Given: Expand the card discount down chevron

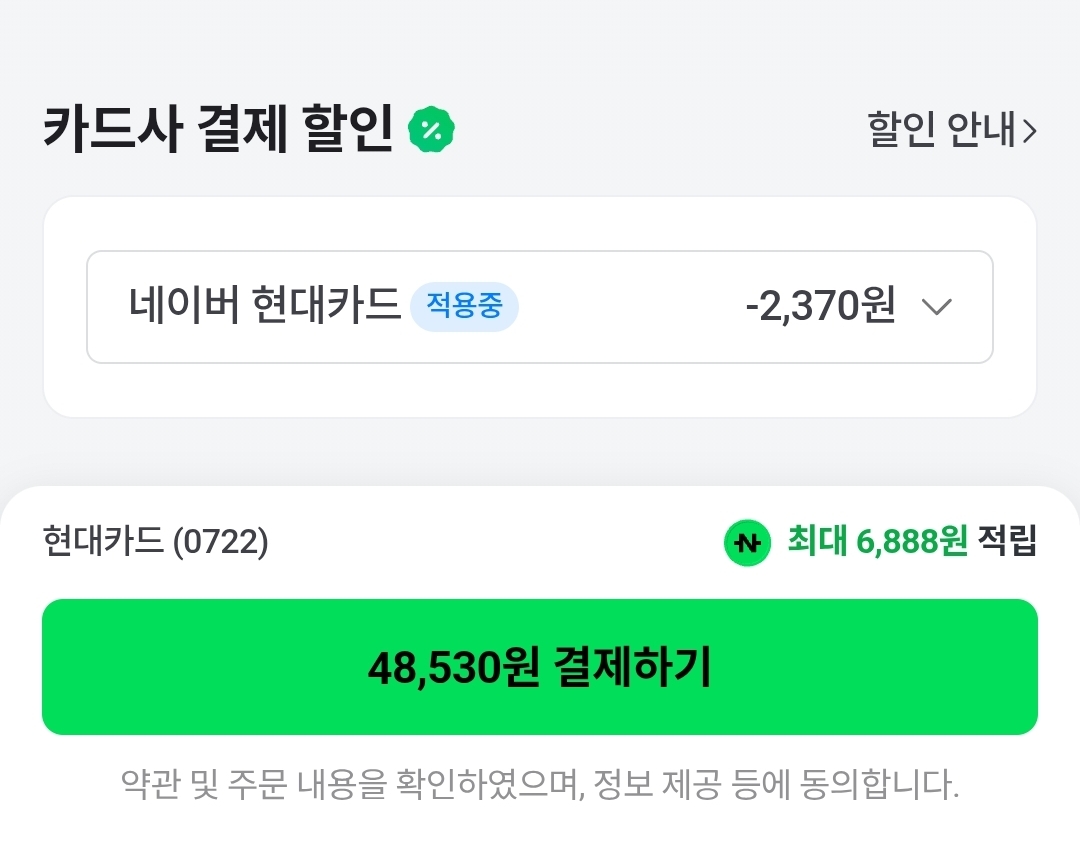Looking at the screenshot, I should click(936, 307).
